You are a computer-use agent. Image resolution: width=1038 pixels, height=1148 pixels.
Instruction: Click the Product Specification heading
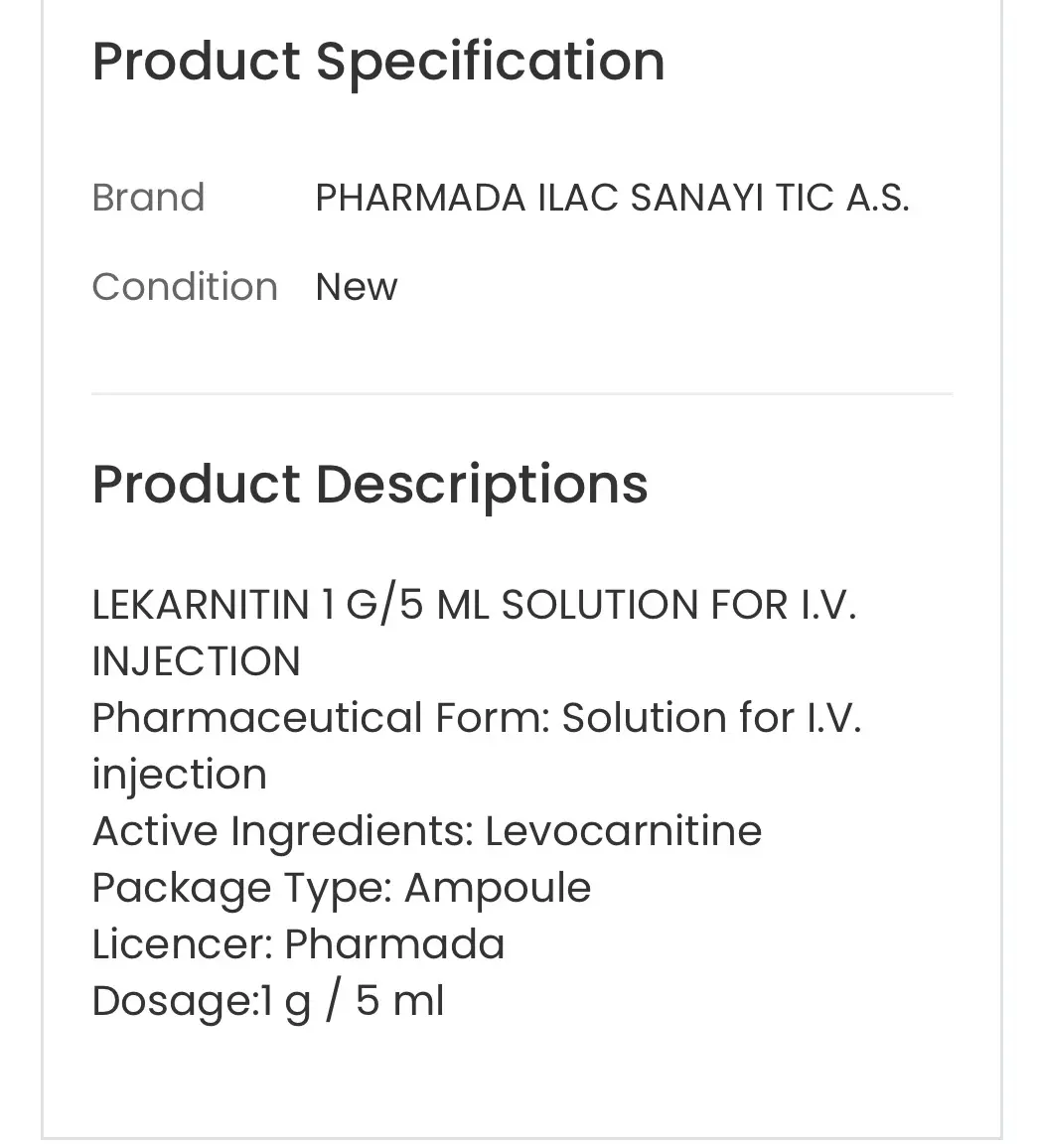coord(378,62)
